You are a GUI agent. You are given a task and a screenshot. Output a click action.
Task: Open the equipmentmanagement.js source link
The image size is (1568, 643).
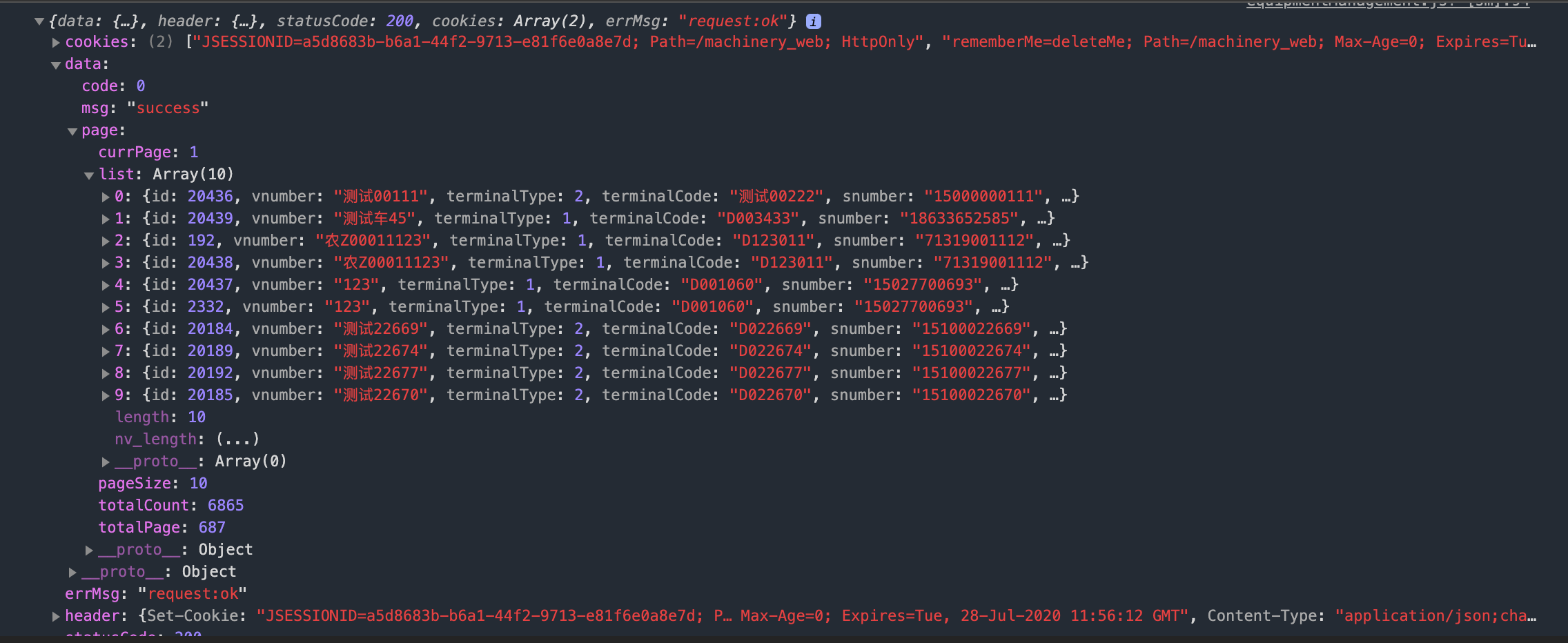(x=1387, y=4)
